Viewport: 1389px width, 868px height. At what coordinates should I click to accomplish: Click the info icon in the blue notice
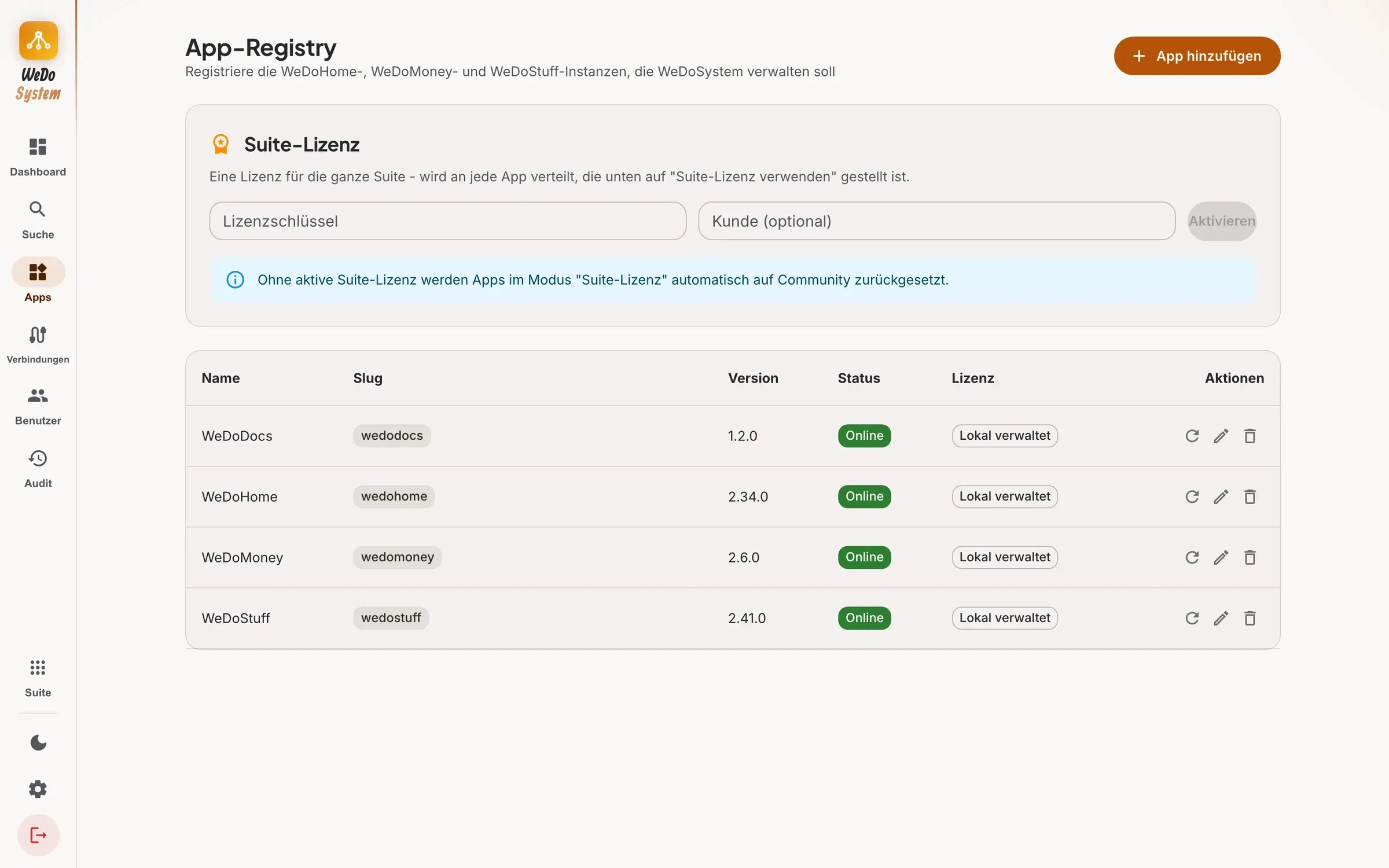click(235, 280)
